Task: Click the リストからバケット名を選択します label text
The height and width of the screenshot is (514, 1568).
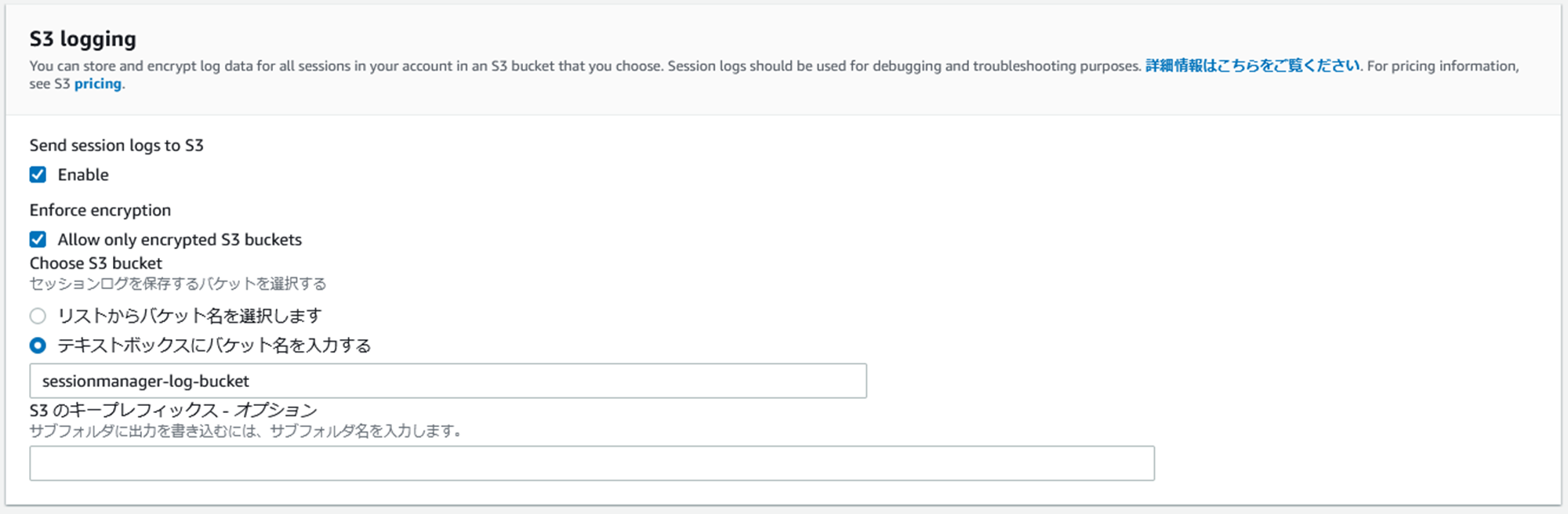Action: [x=190, y=316]
